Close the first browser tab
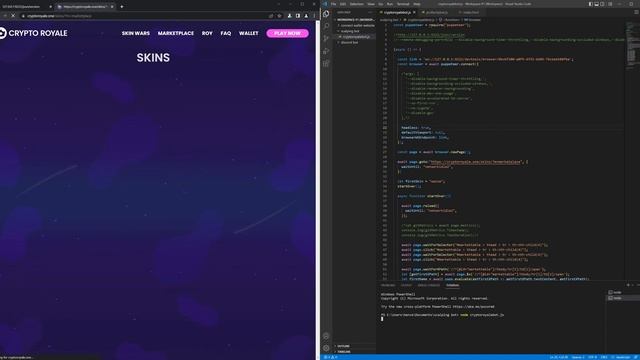The height and width of the screenshot is (360, 640). (50, 7)
